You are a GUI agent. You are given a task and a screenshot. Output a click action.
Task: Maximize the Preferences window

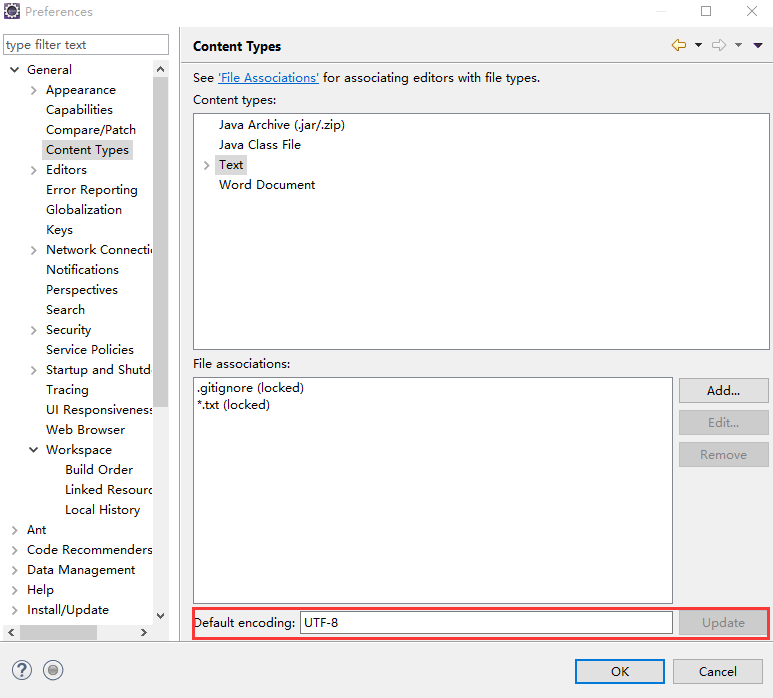tap(706, 11)
